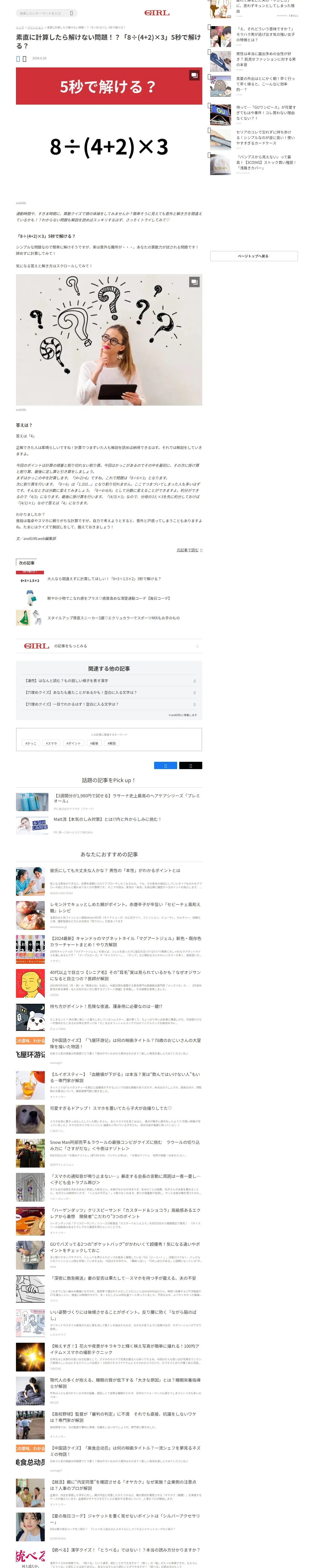
Task: Click the ラサーナ hair care product thumbnail
Action: pyautogui.click(x=32, y=802)
